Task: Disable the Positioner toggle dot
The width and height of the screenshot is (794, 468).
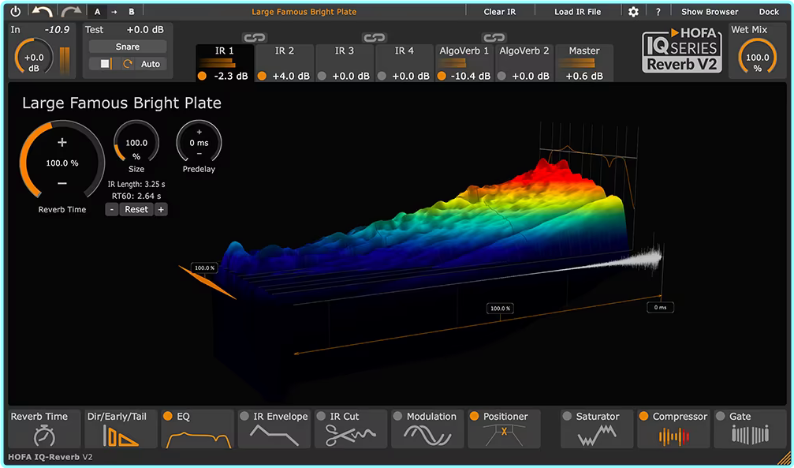Action: click(474, 416)
